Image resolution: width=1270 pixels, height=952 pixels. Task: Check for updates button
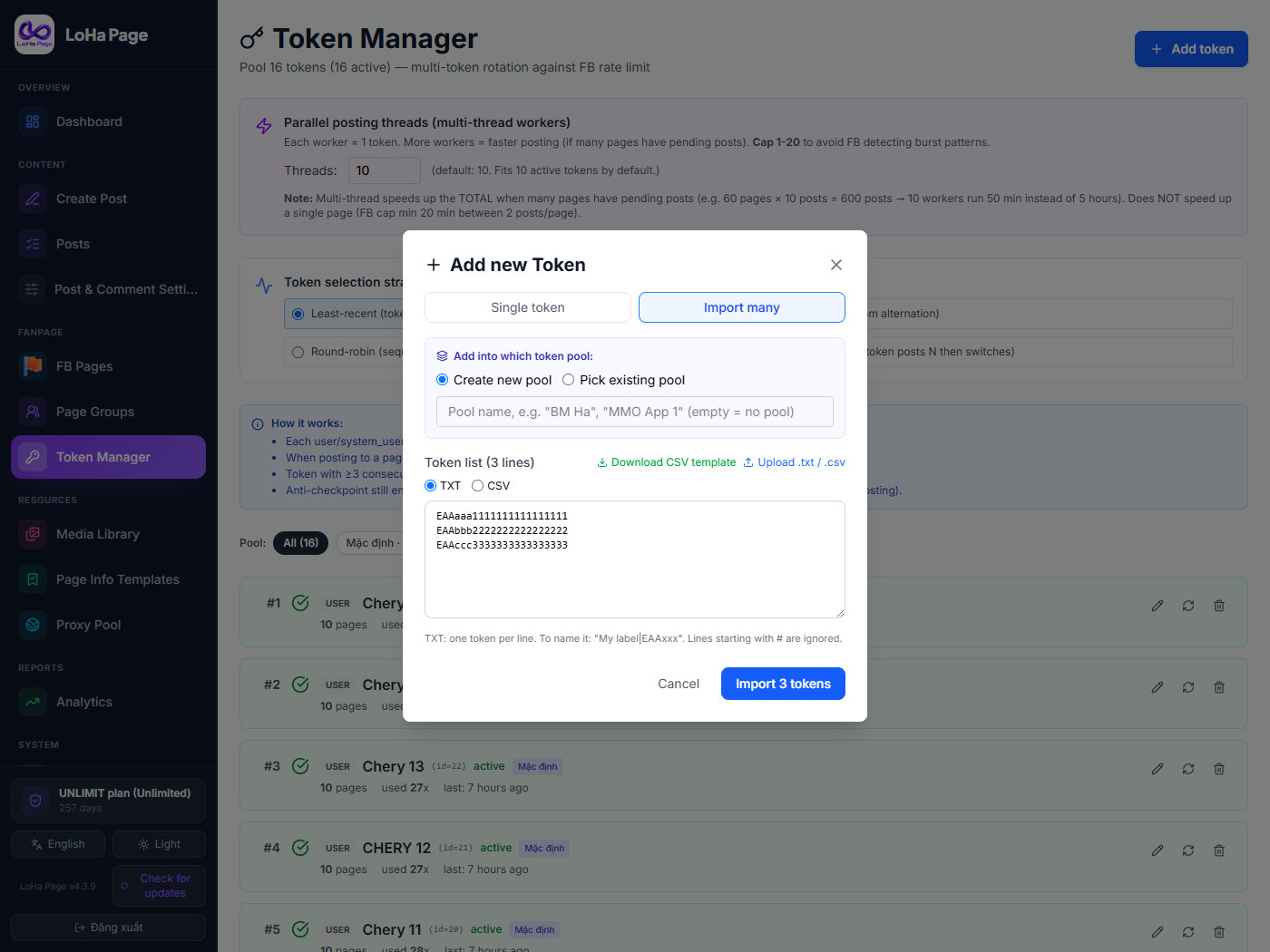coord(159,886)
